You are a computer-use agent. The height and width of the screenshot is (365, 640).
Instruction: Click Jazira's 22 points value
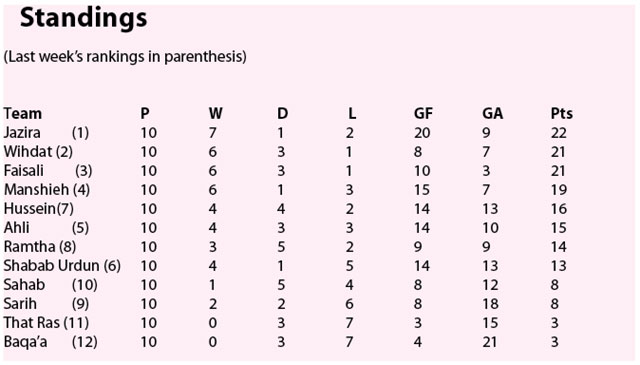point(559,133)
